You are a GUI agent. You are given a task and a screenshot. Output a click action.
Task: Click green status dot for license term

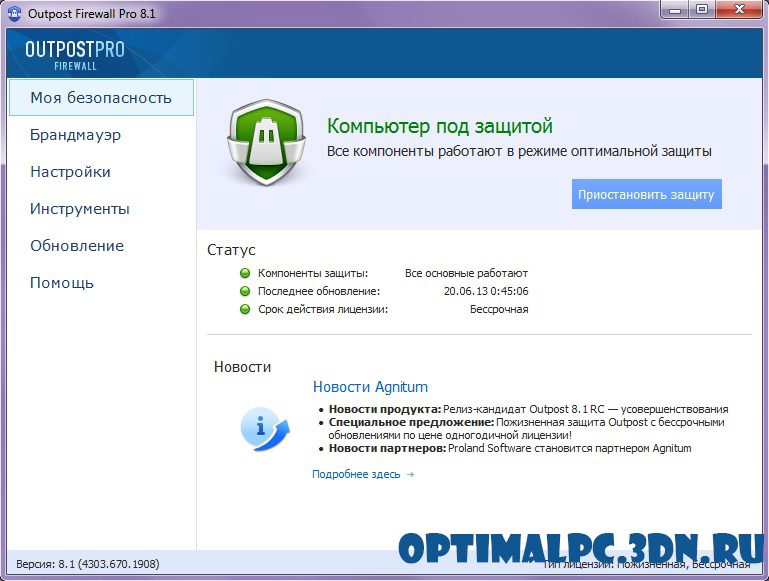[x=244, y=309]
